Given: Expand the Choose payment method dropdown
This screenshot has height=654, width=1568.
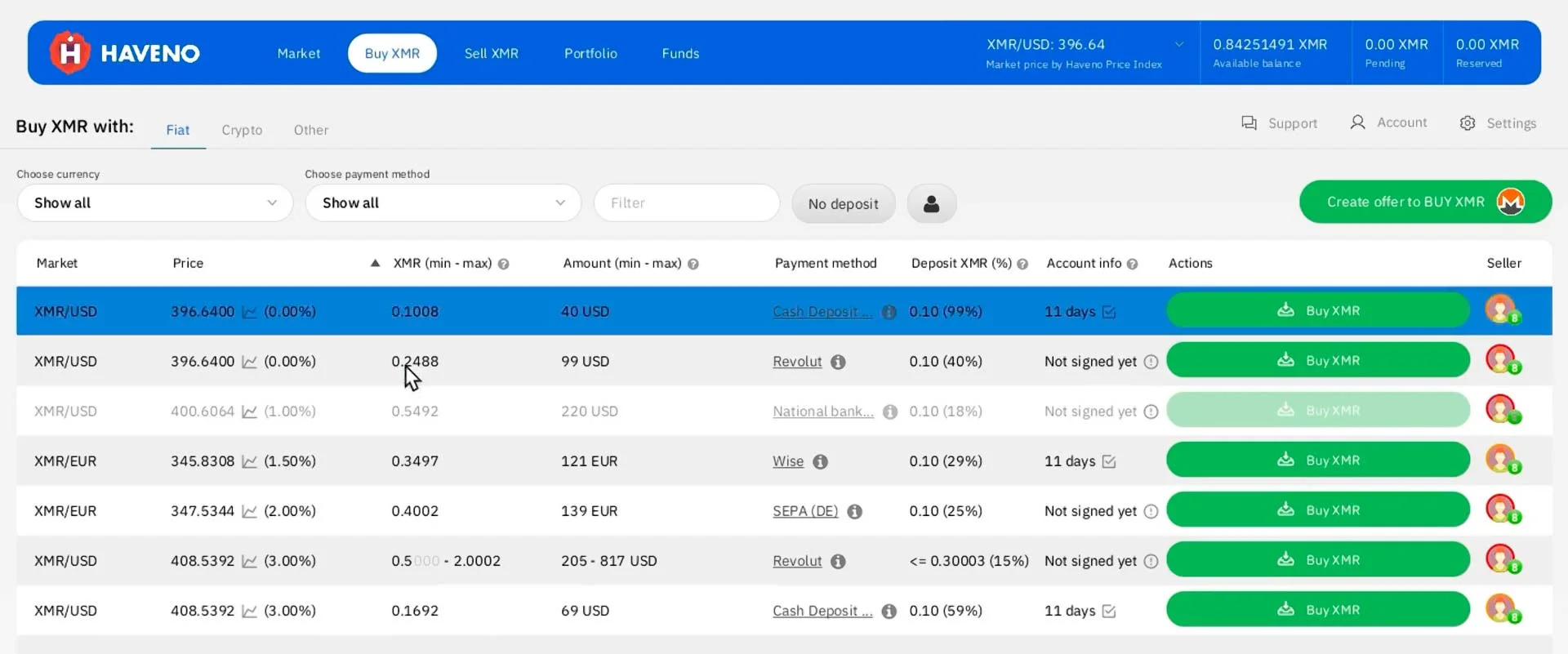Looking at the screenshot, I should coord(443,202).
